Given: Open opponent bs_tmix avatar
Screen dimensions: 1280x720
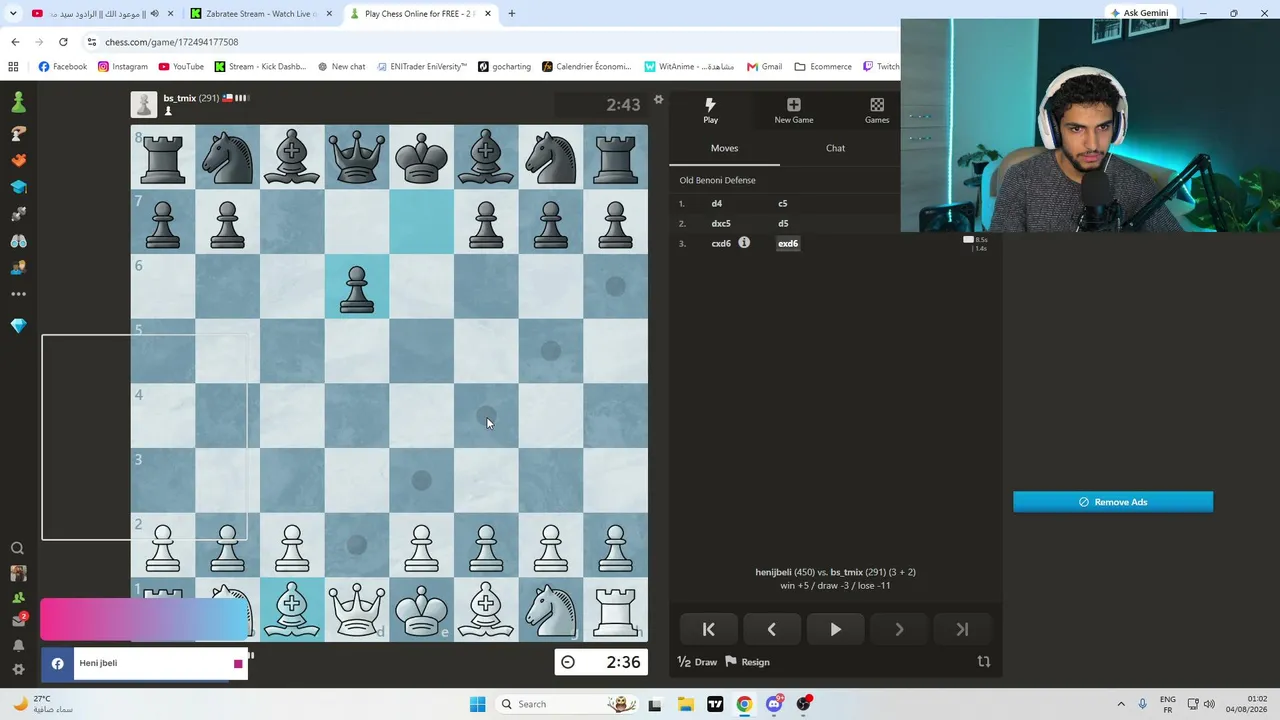Looking at the screenshot, I should [144, 105].
